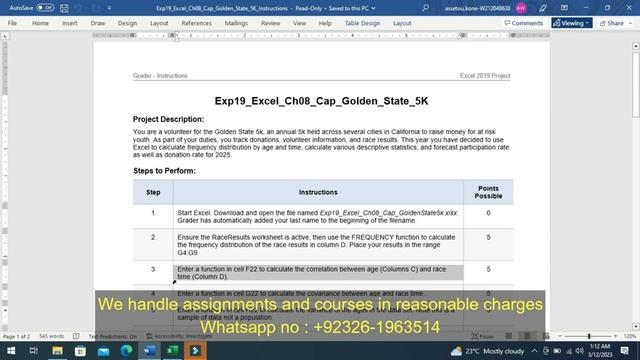Click the vertical scrollbar down arrow
Viewport: 640px width, 360px height.
[636, 327]
